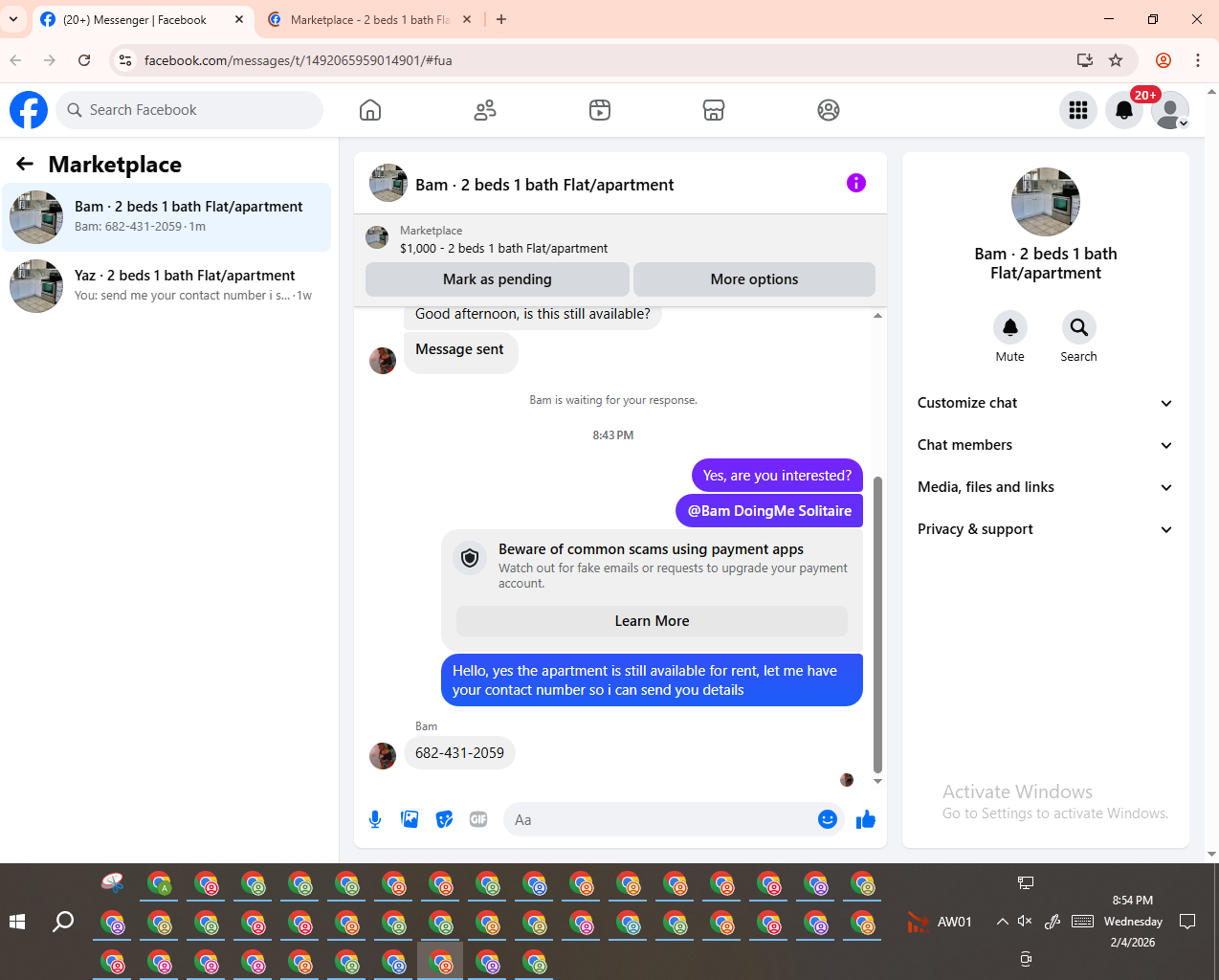The image size is (1219, 980).
Task: Open the Windows Start menu
Action: coord(17,922)
